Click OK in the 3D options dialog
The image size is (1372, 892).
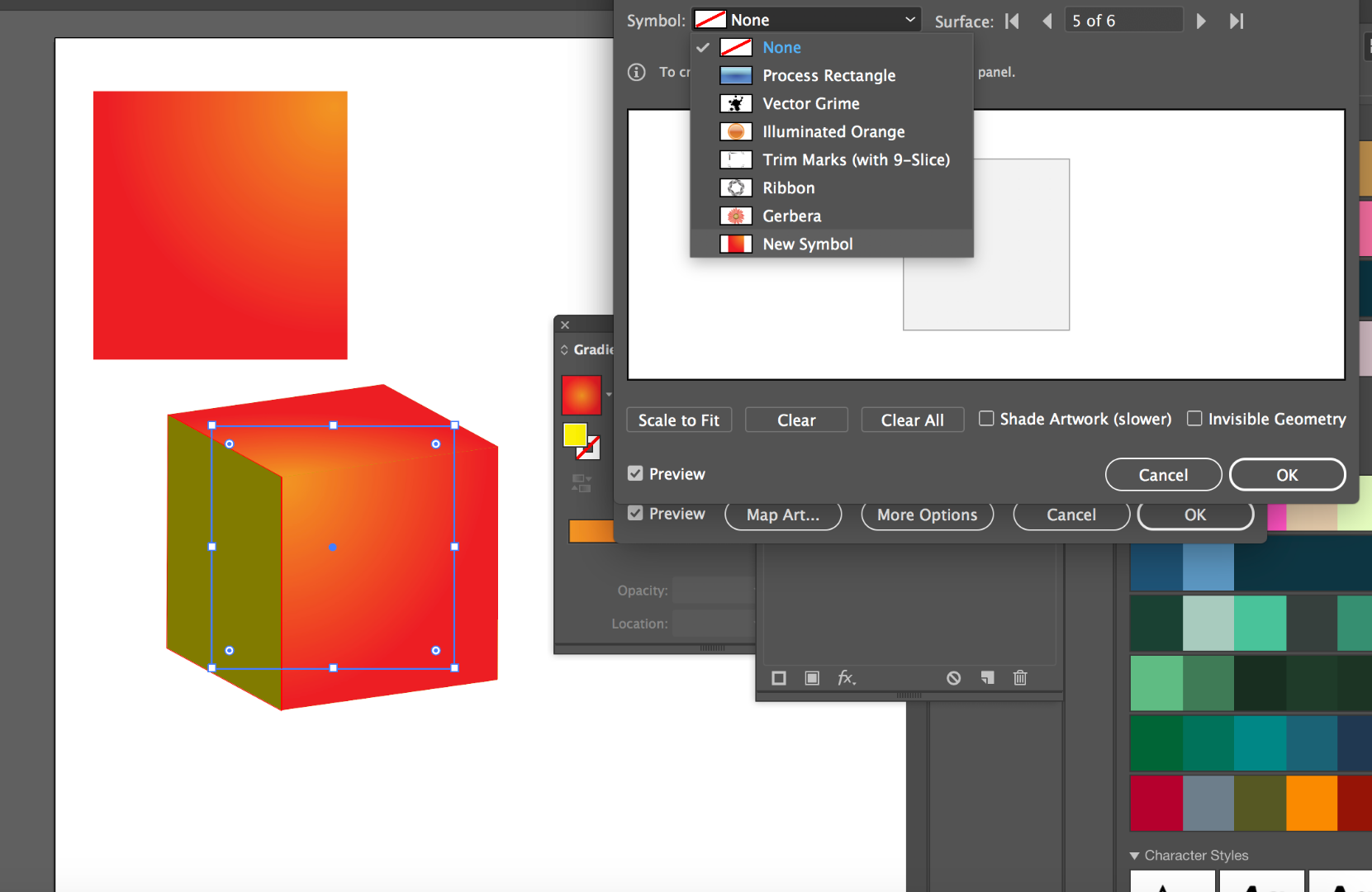coord(1195,515)
